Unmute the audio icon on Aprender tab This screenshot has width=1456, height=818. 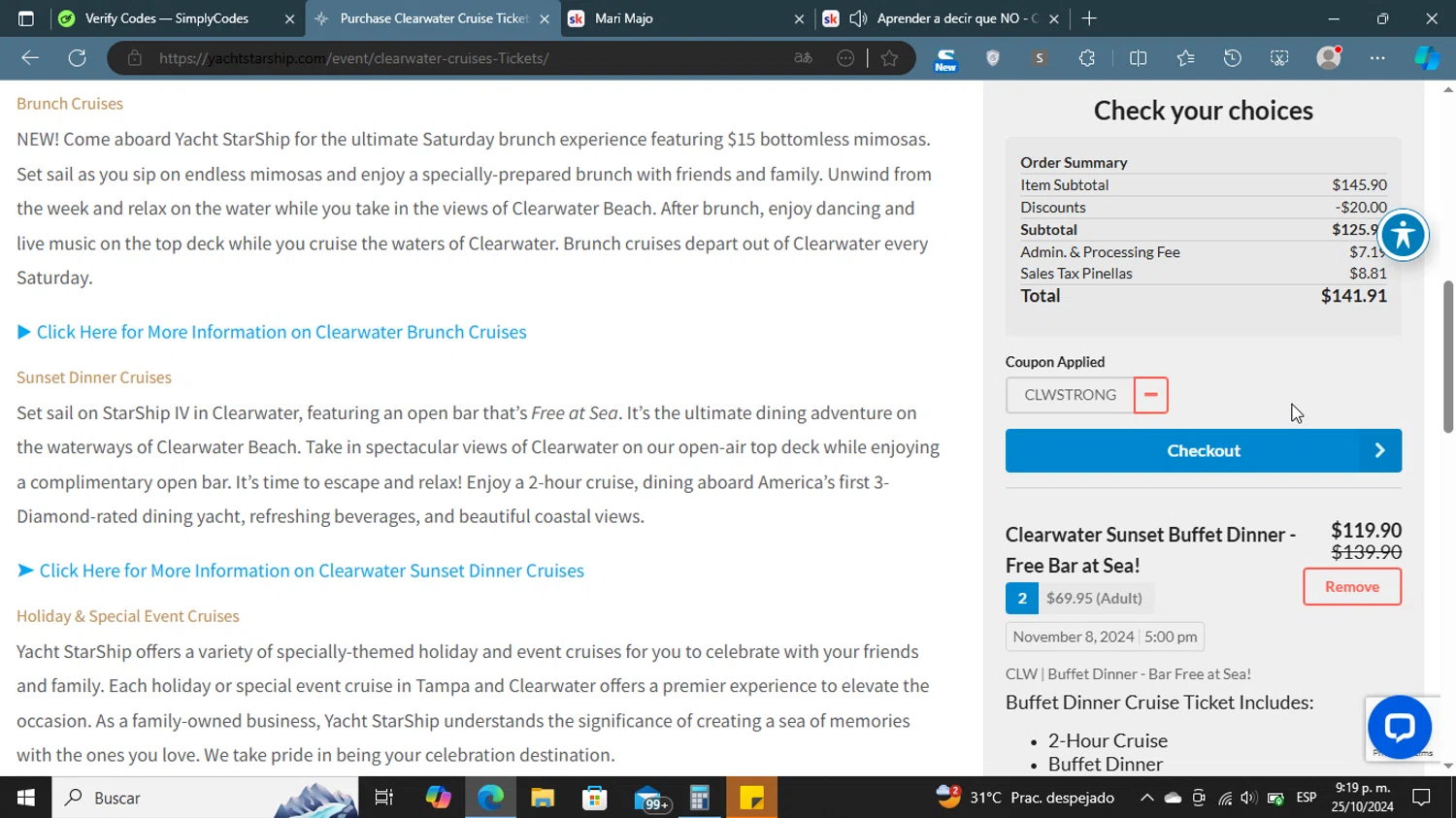coord(858,18)
